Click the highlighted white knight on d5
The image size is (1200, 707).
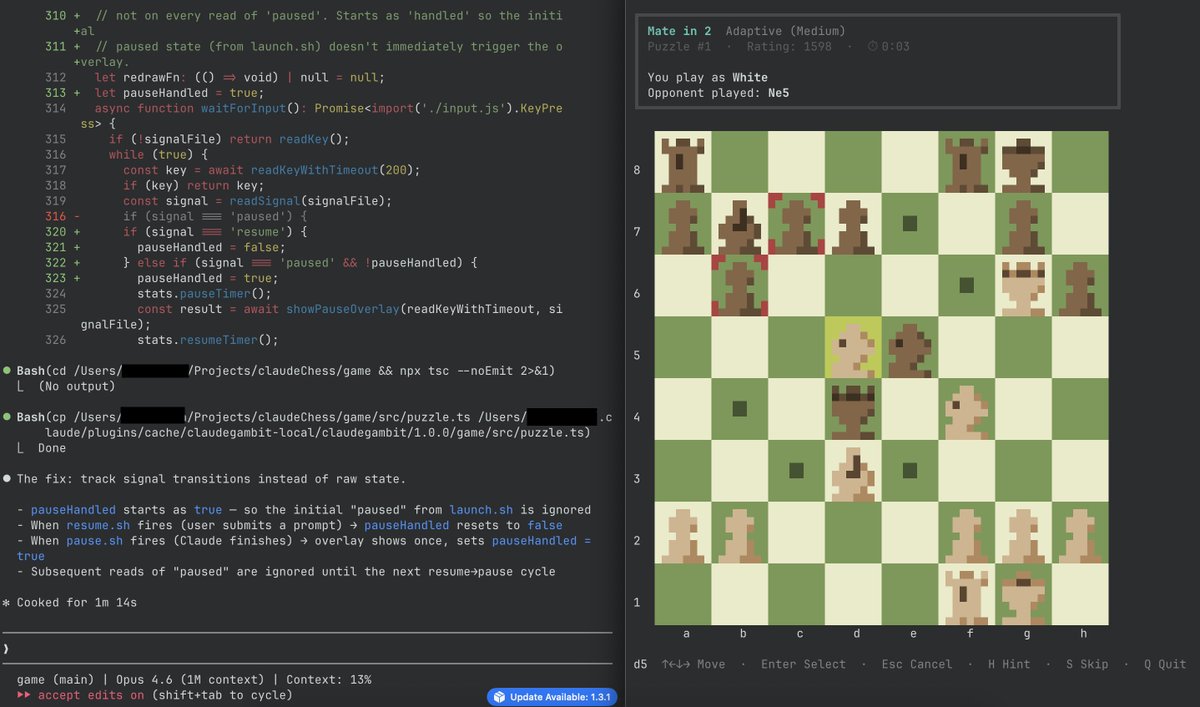click(x=854, y=348)
